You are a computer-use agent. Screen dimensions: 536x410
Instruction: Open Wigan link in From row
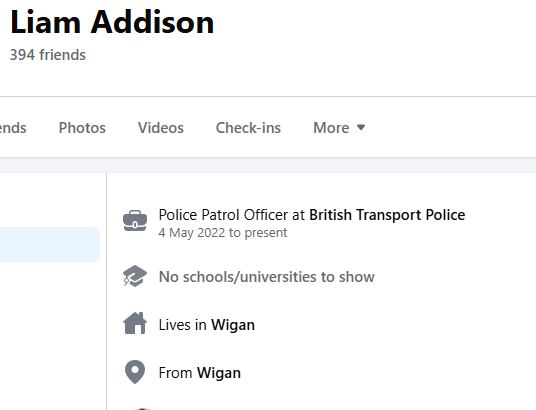(x=219, y=373)
